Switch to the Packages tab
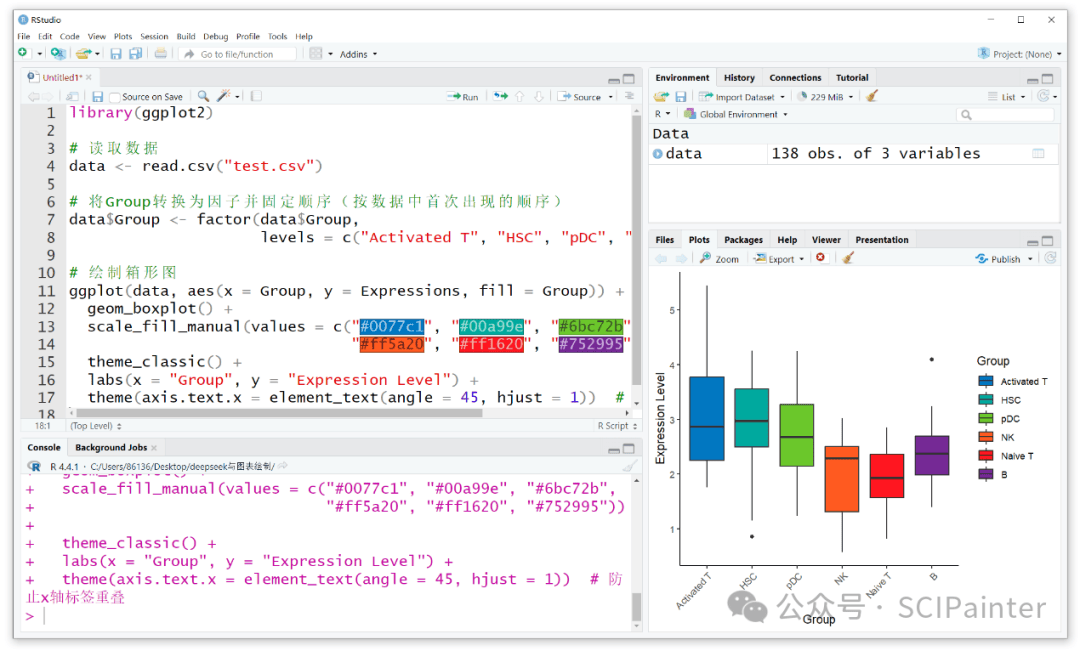This screenshot has width=1080, height=651. (743, 240)
